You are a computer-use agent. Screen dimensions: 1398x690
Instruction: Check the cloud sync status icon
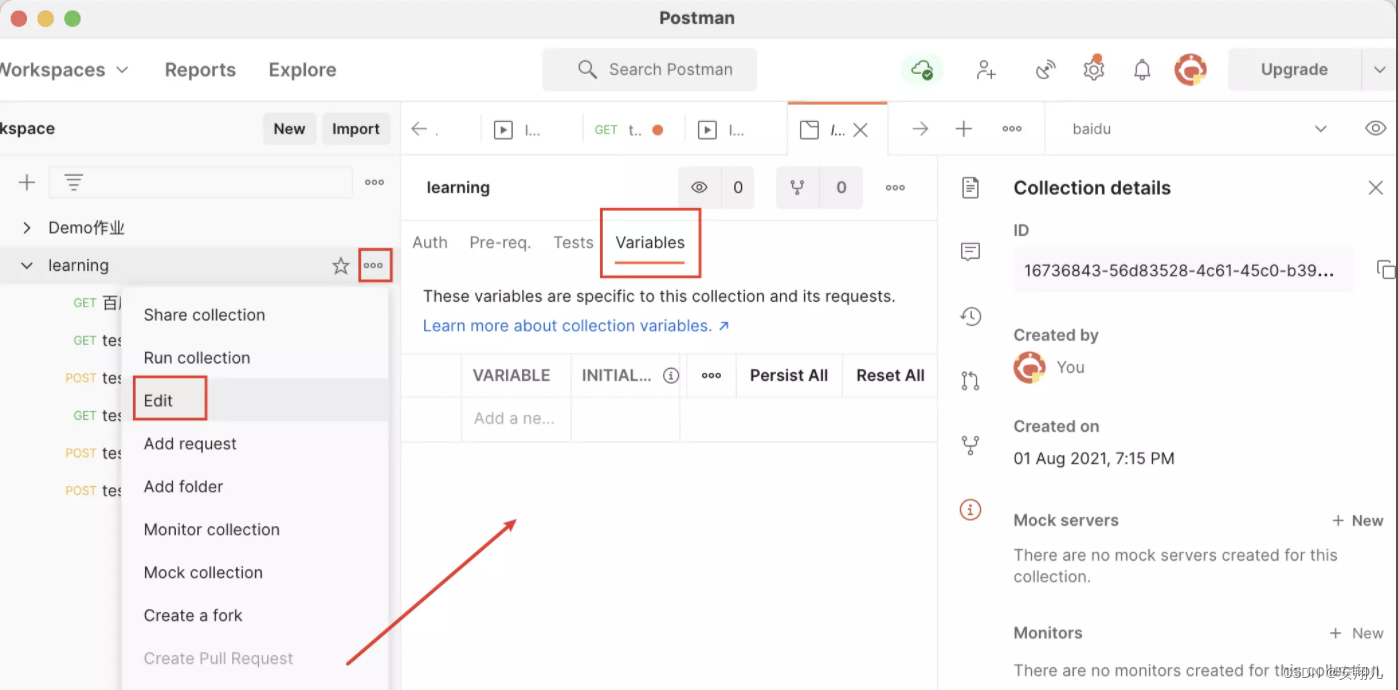pos(921,70)
